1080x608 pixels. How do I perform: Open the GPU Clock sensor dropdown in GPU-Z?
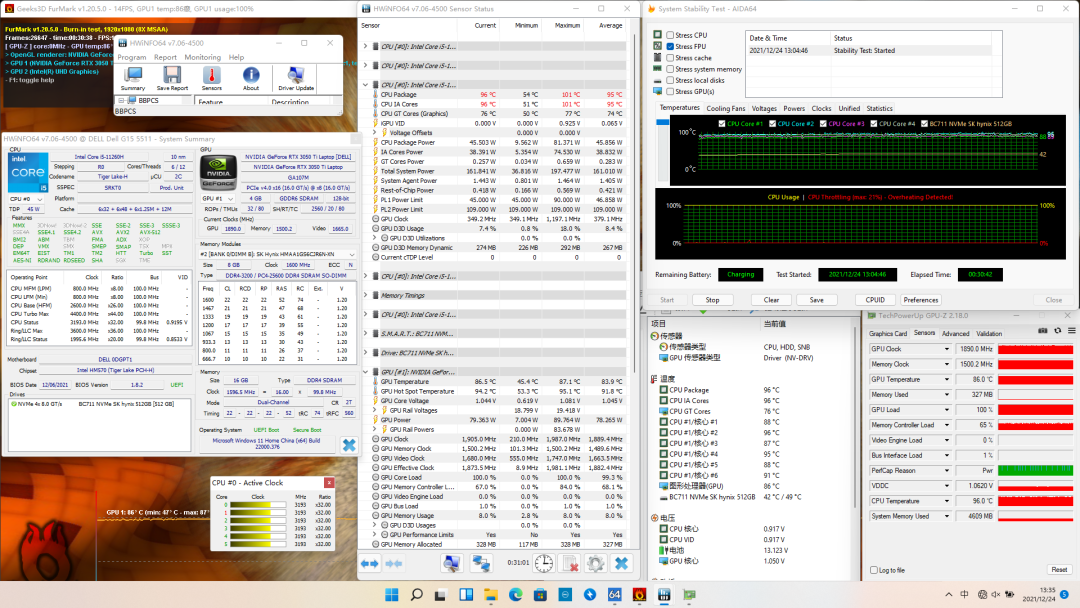[946, 349]
